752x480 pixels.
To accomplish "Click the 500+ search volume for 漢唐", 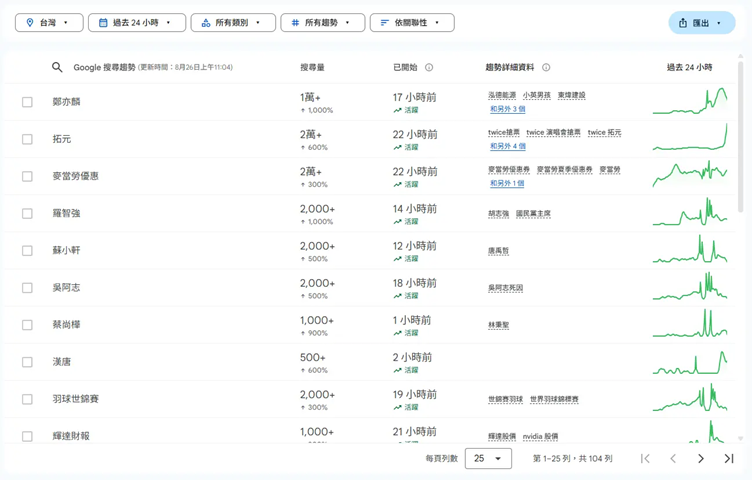I will tap(313, 358).
